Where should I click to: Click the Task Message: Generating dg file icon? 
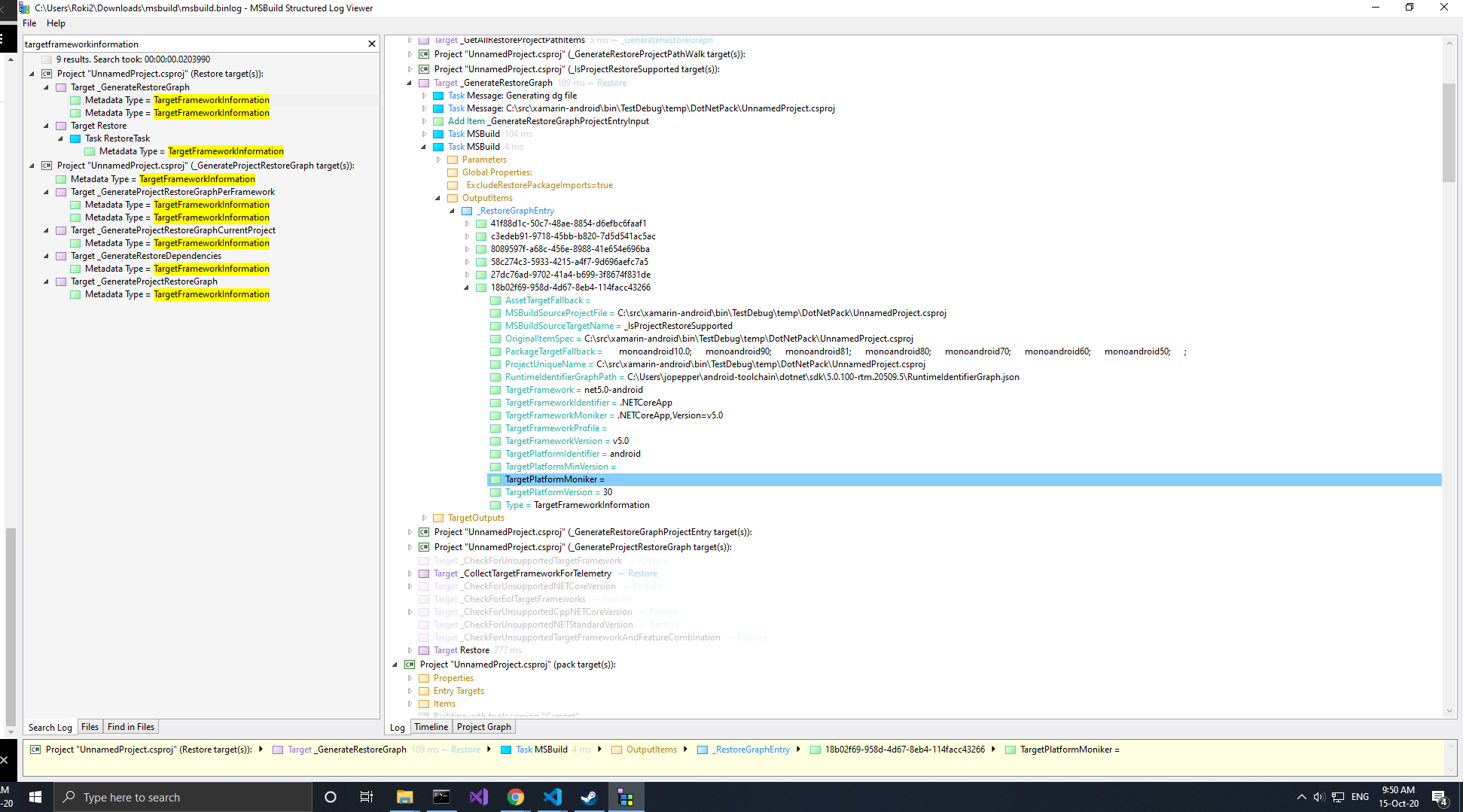click(438, 96)
